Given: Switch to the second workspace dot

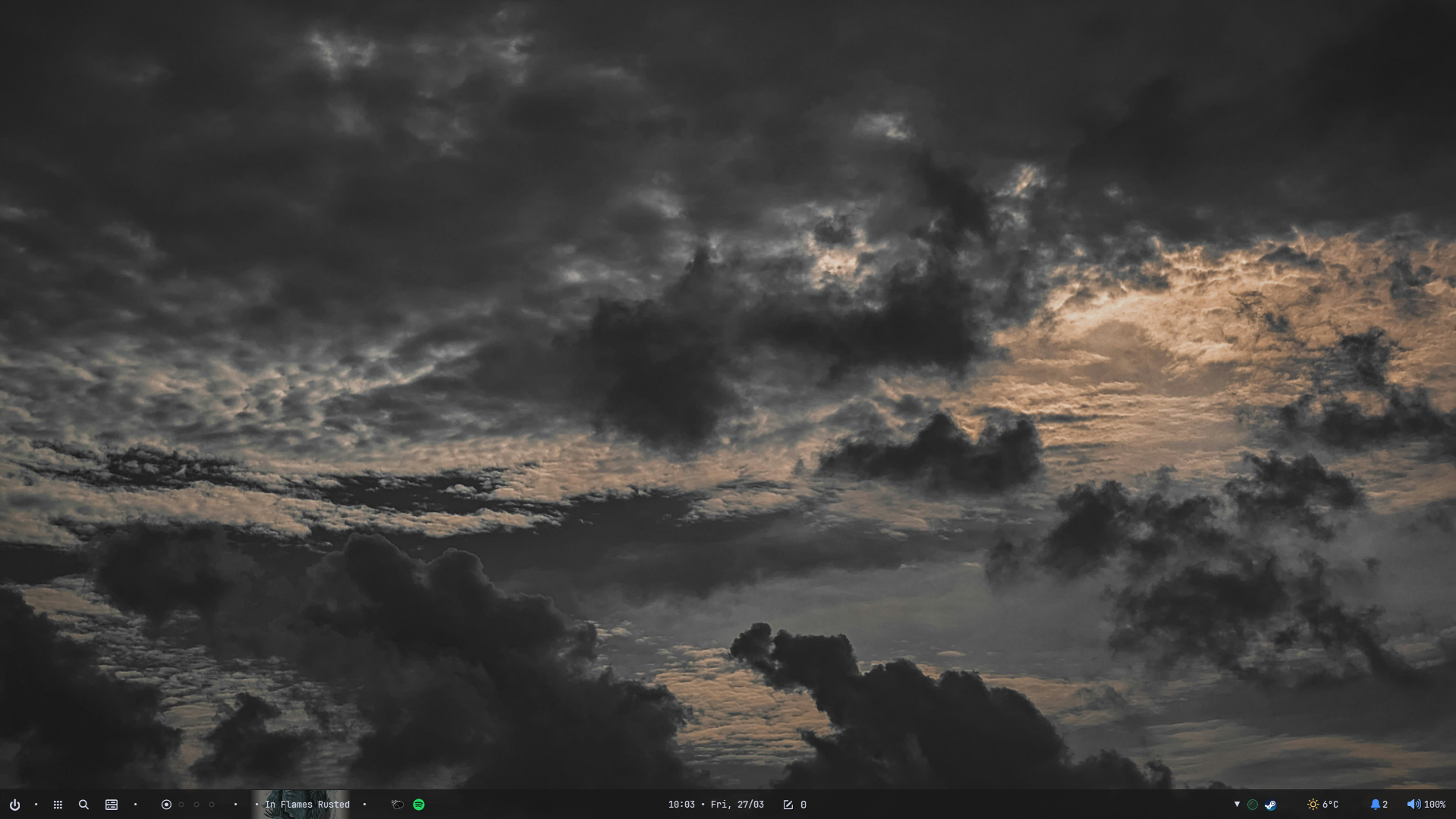Looking at the screenshot, I should pos(181,805).
